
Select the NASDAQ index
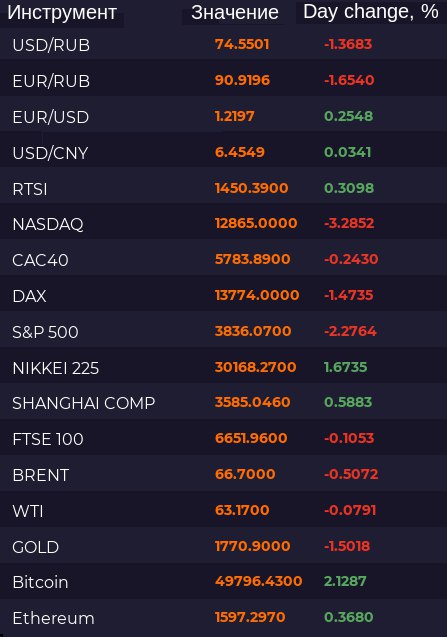[48, 224]
